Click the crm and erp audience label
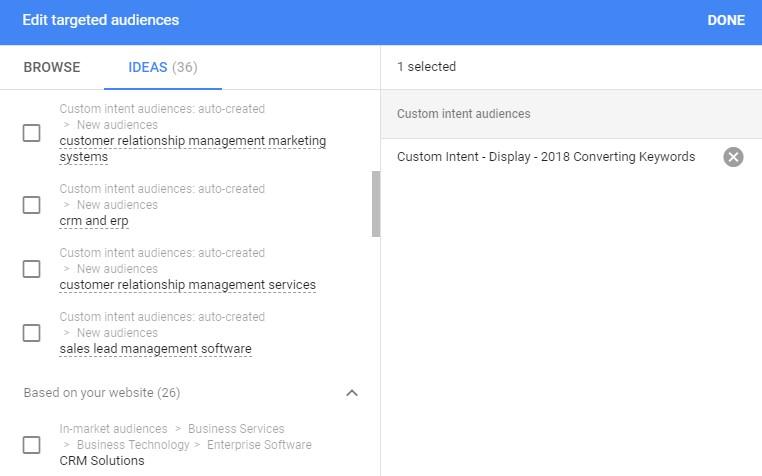The image size is (762, 476). tap(94, 221)
